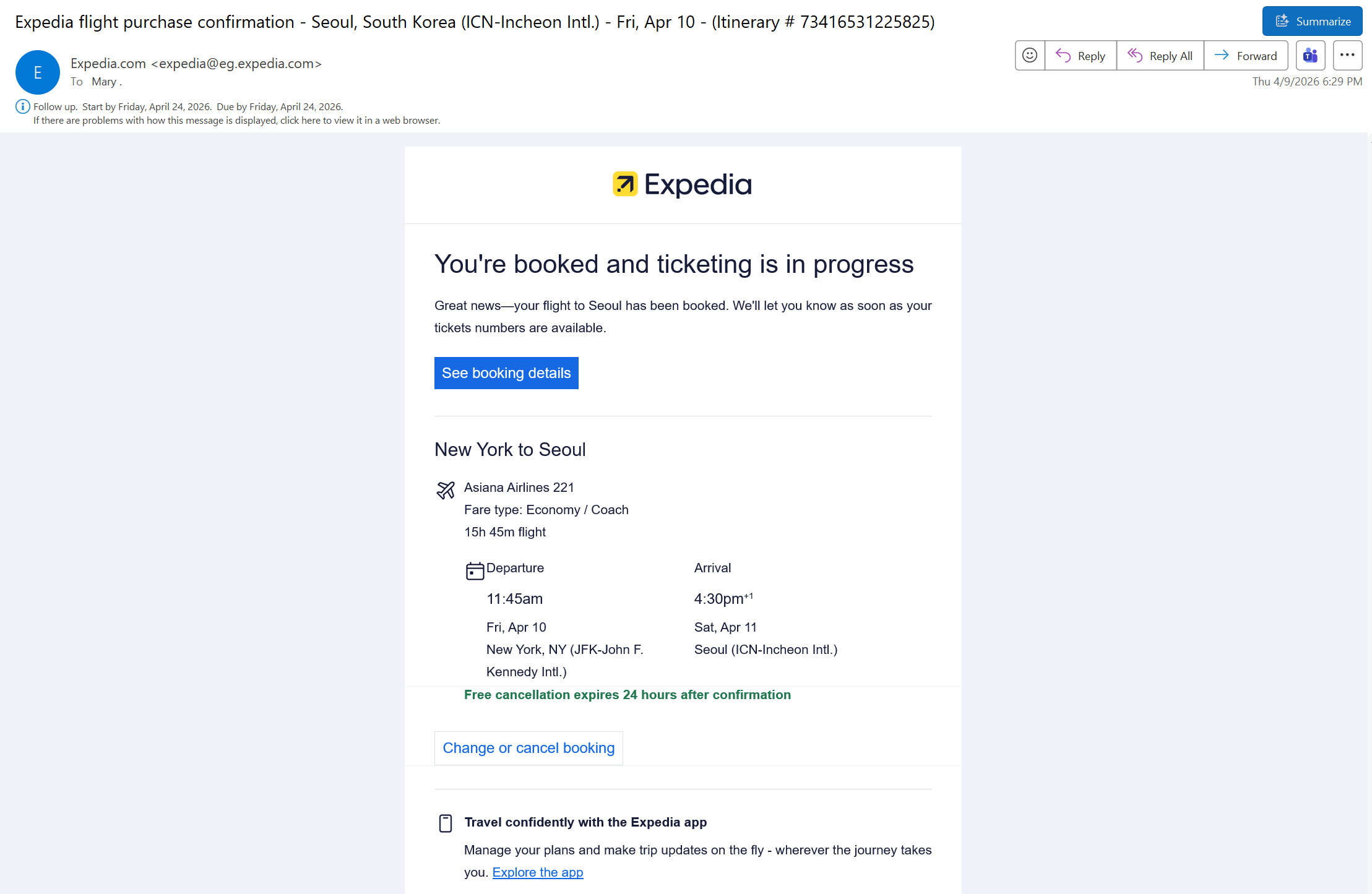Forward this Expedia email
Image resolution: width=1372 pixels, height=894 pixels.
[x=1246, y=56]
